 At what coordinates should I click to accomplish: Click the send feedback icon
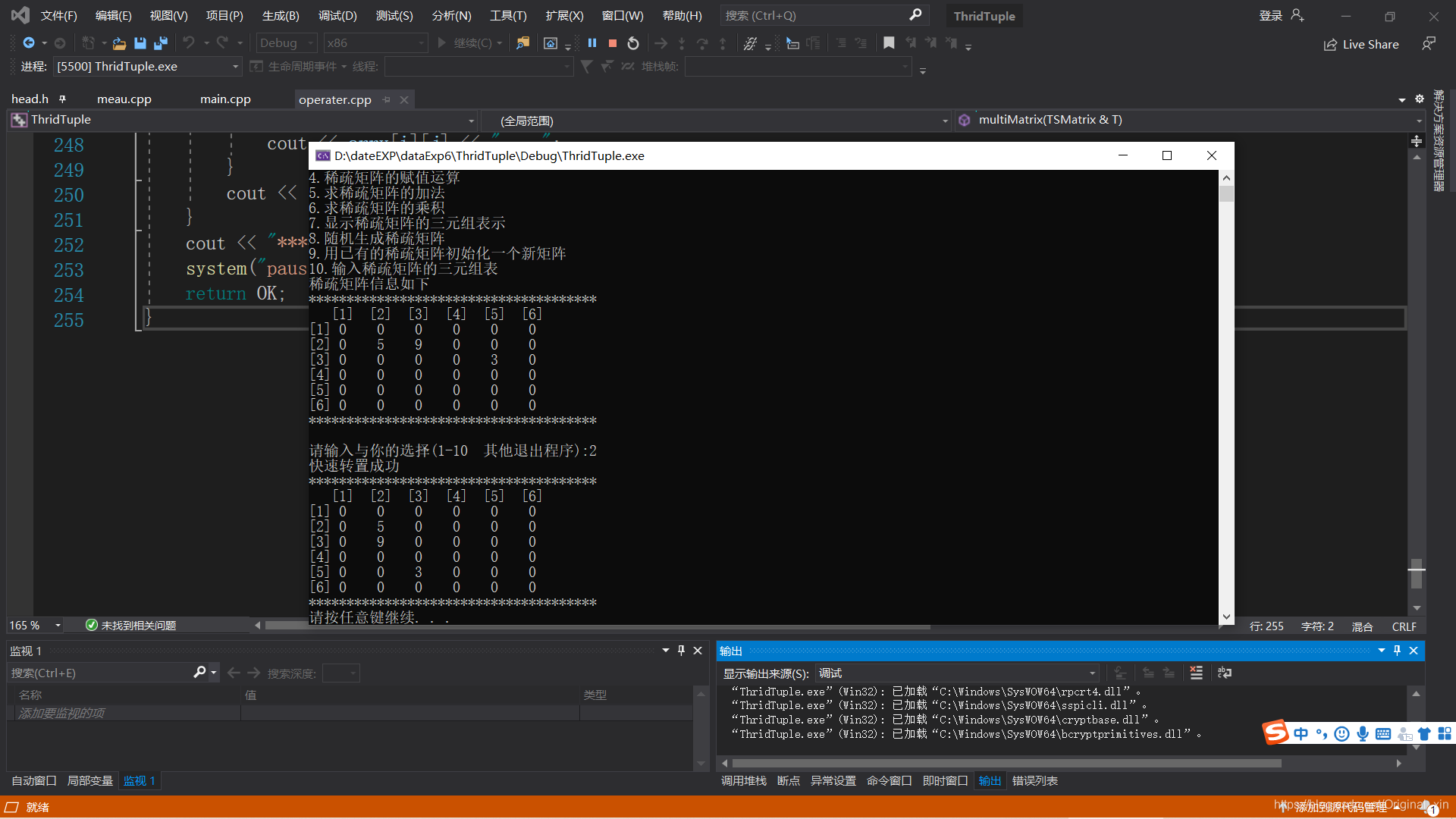(1429, 44)
